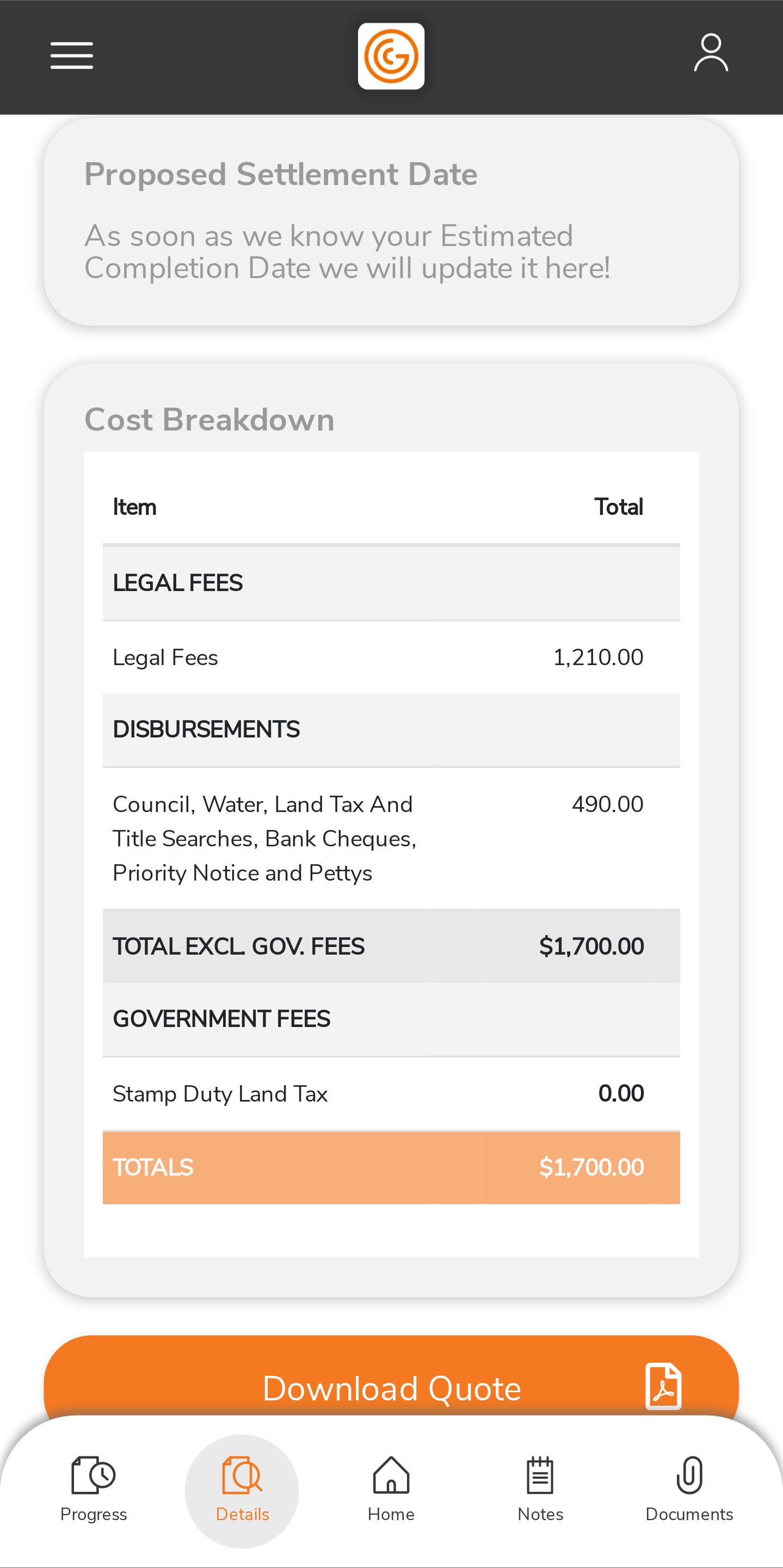Image resolution: width=783 pixels, height=1568 pixels.
Task: Tap the TOTAL EXCL. GOV. FEES row
Action: click(x=391, y=946)
